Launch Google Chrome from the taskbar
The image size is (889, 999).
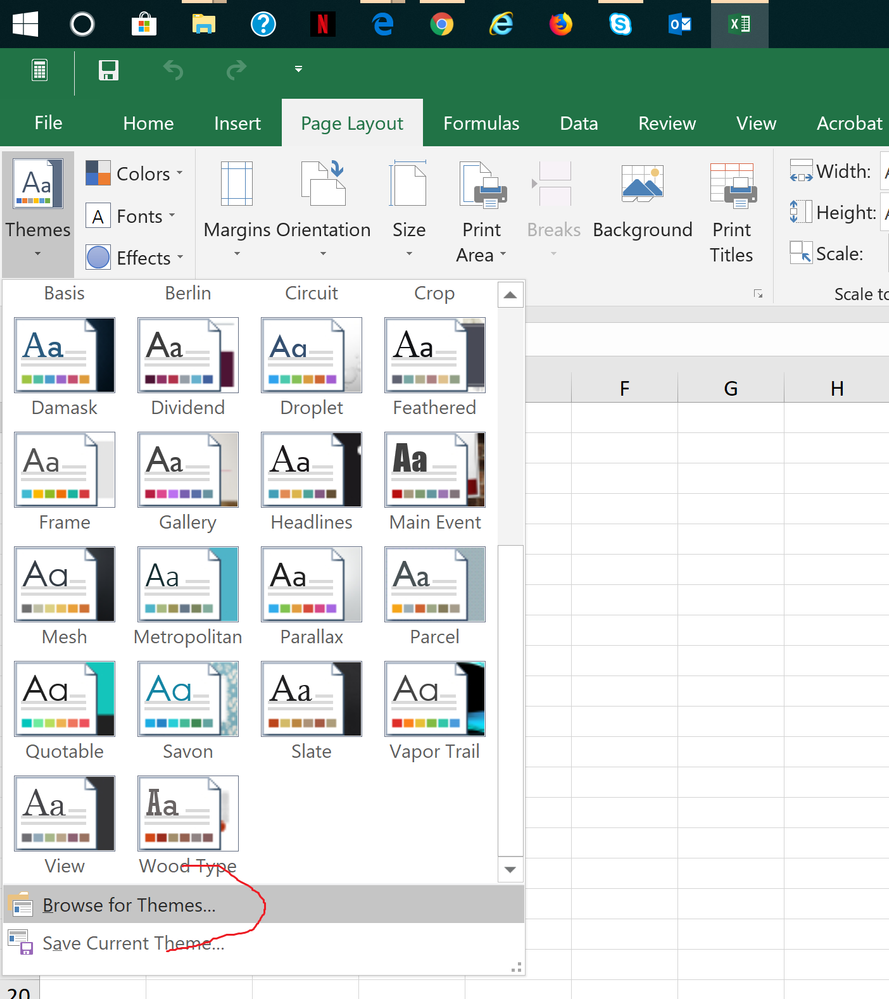(x=441, y=22)
